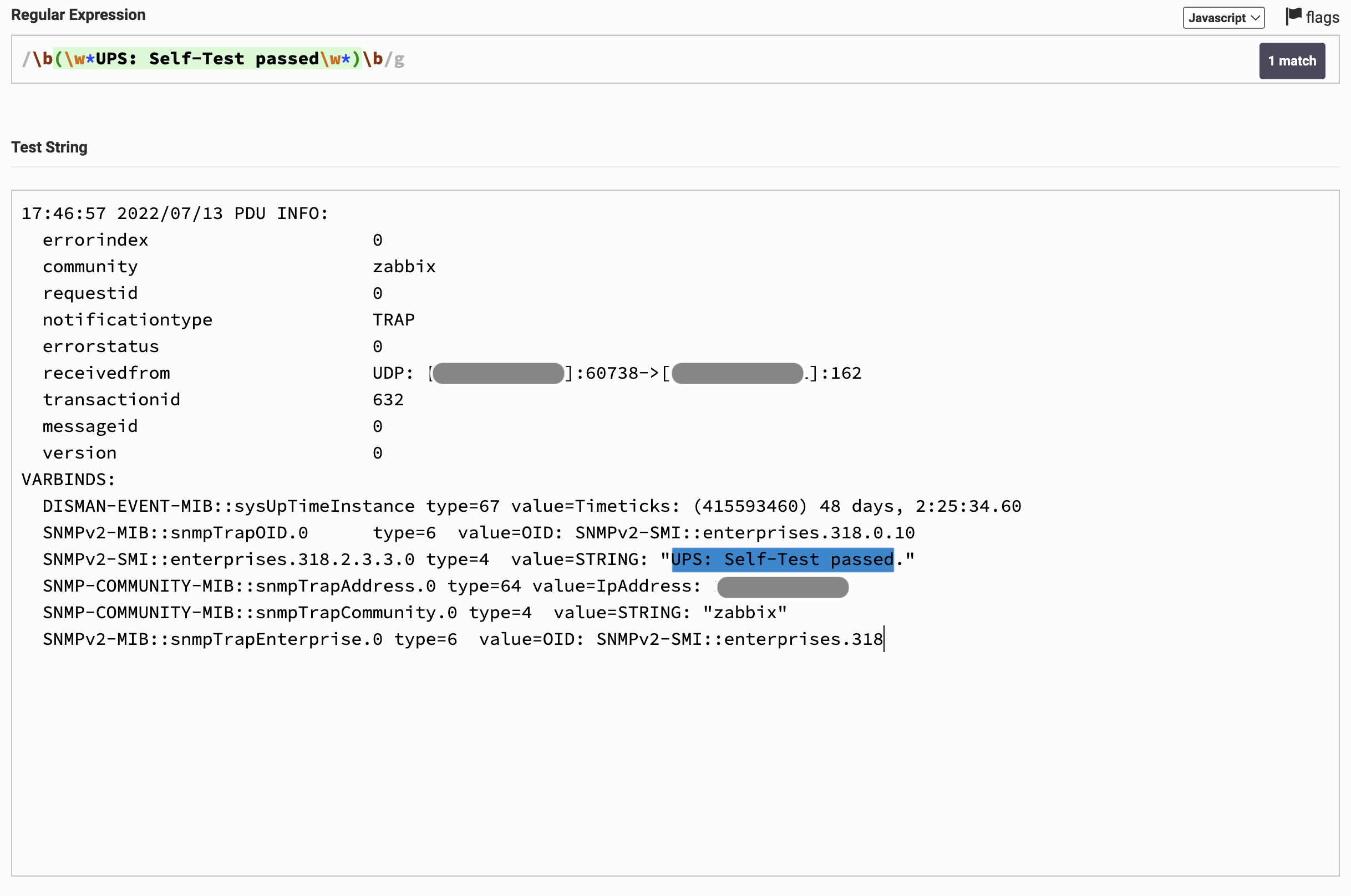Click the Test String heading

point(49,147)
